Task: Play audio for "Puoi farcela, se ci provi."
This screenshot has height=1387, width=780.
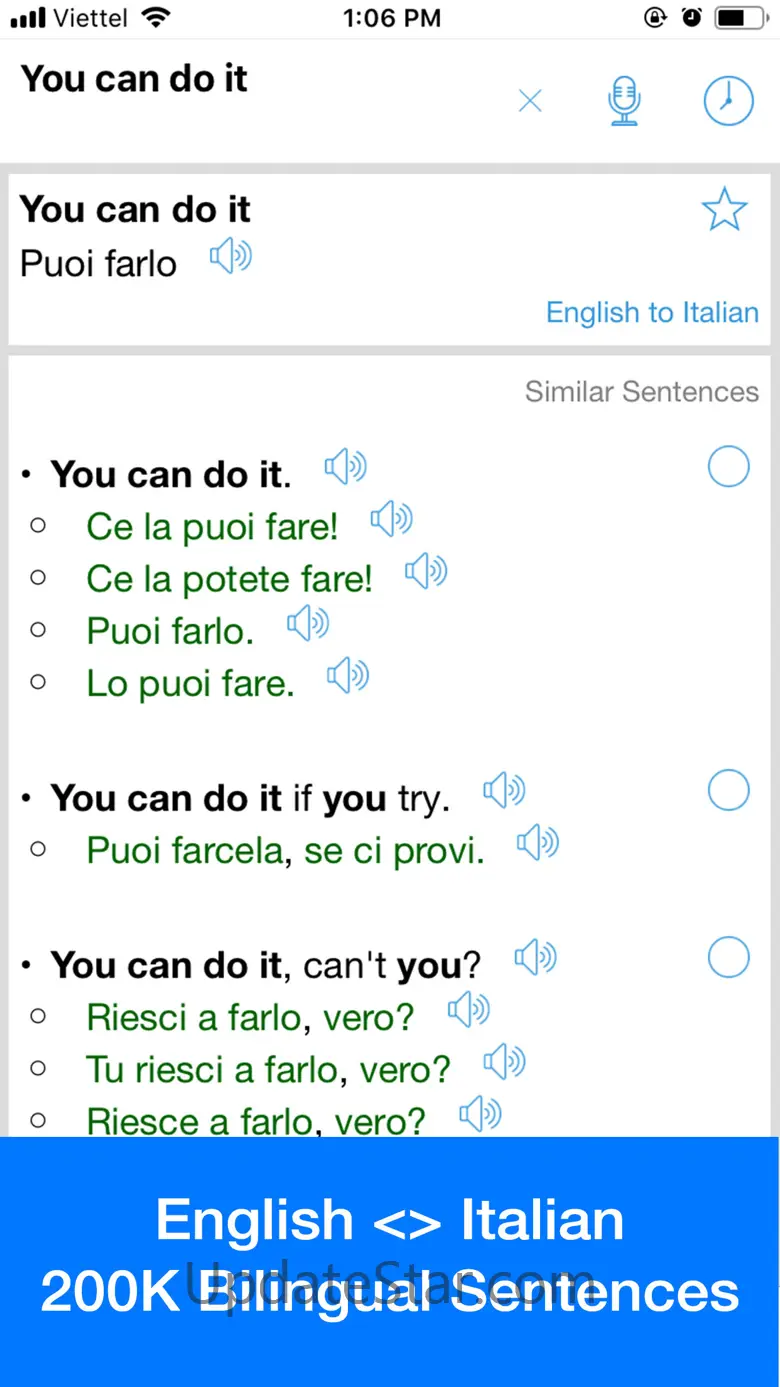Action: 538,844
